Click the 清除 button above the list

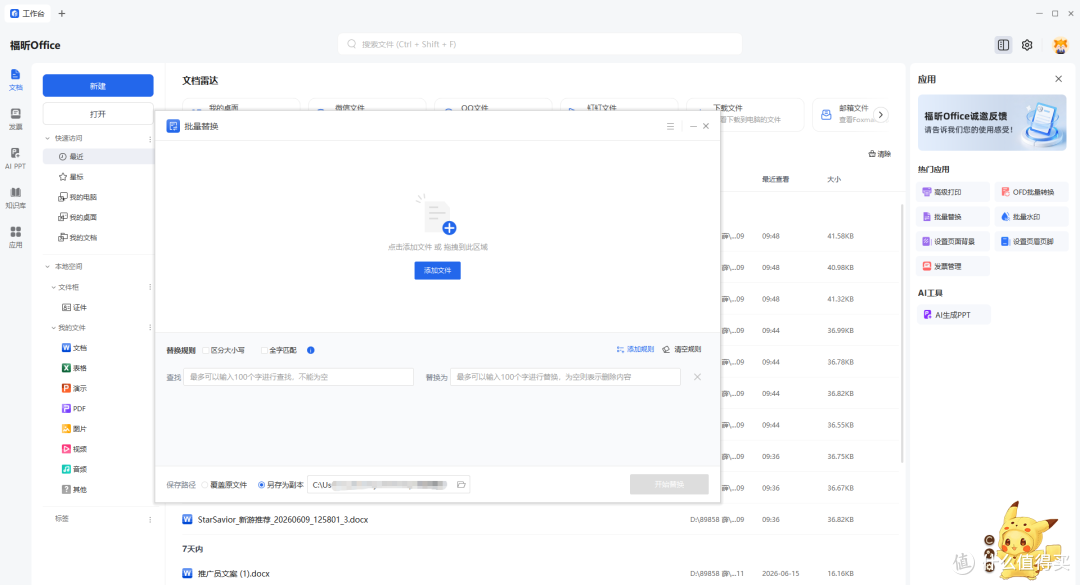(x=880, y=154)
